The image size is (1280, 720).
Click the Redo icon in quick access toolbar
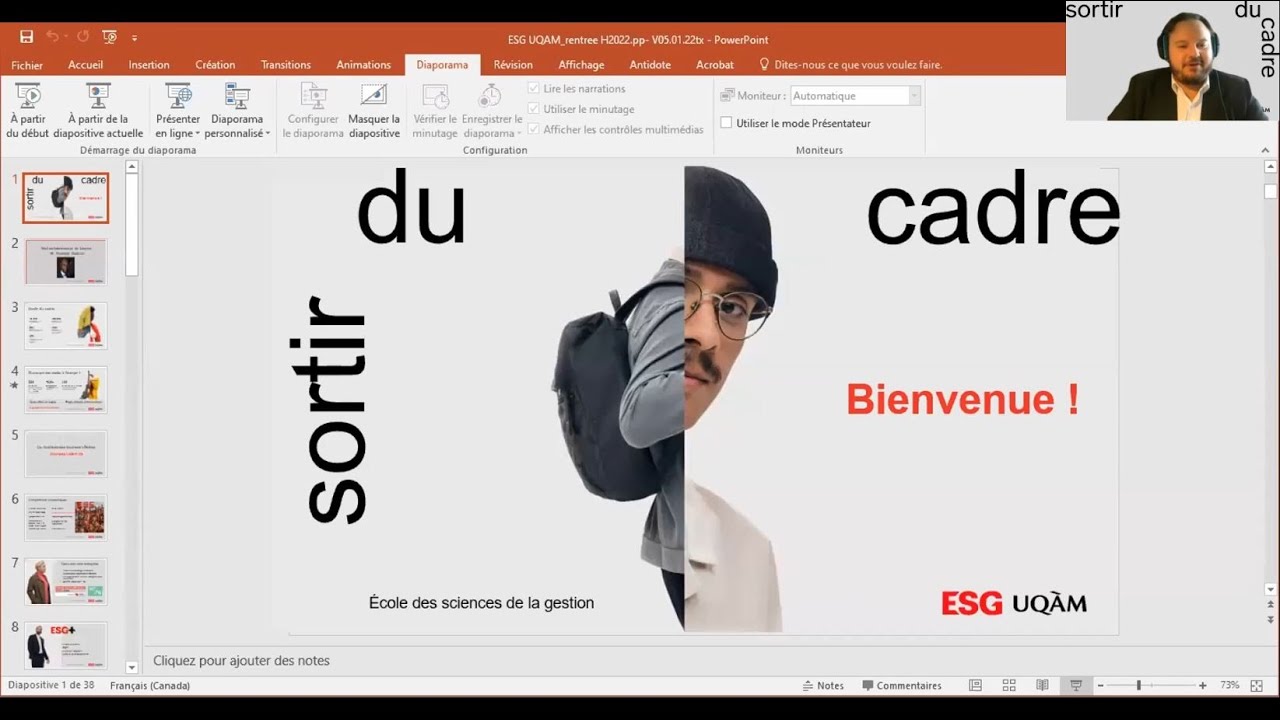coord(83,37)
